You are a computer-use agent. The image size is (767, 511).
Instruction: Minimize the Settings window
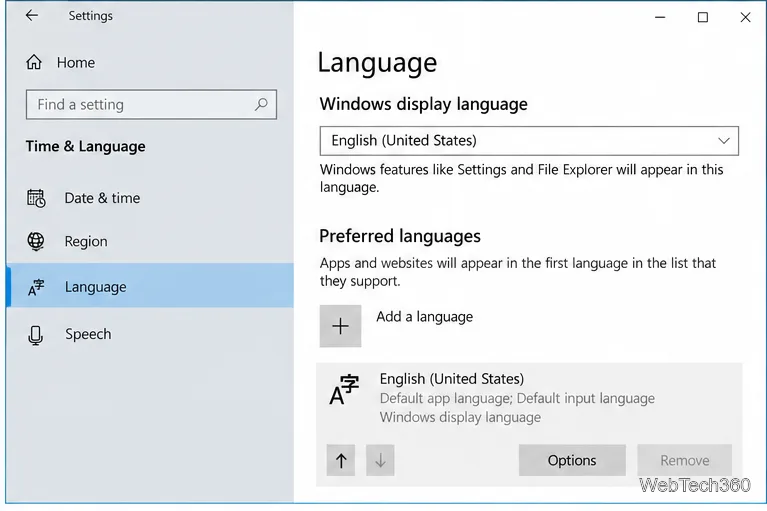[x=660, y=18]
